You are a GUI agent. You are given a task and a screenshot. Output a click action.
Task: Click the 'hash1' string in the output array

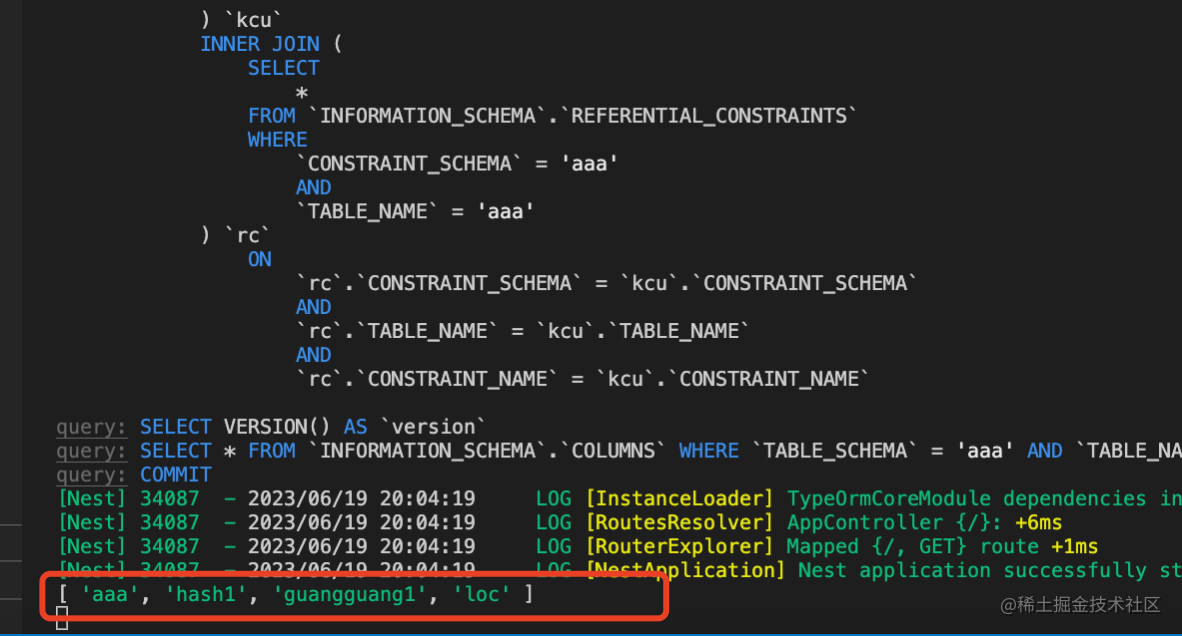207,595
